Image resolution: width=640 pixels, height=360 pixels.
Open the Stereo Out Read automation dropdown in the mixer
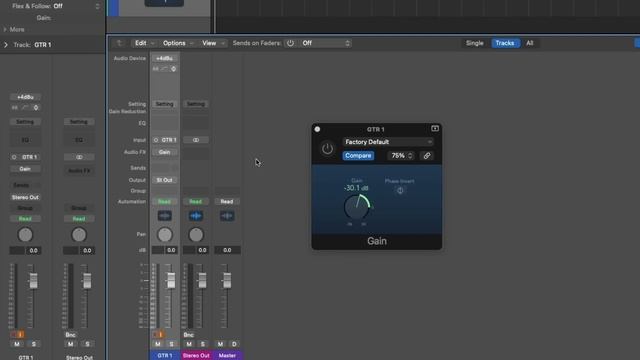coord(196,202)
